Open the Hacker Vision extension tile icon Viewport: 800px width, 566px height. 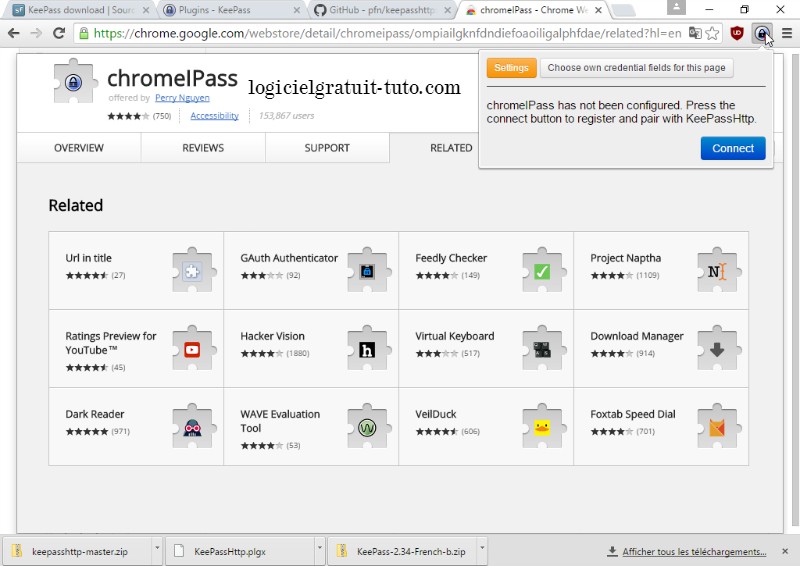pos(366,349)
